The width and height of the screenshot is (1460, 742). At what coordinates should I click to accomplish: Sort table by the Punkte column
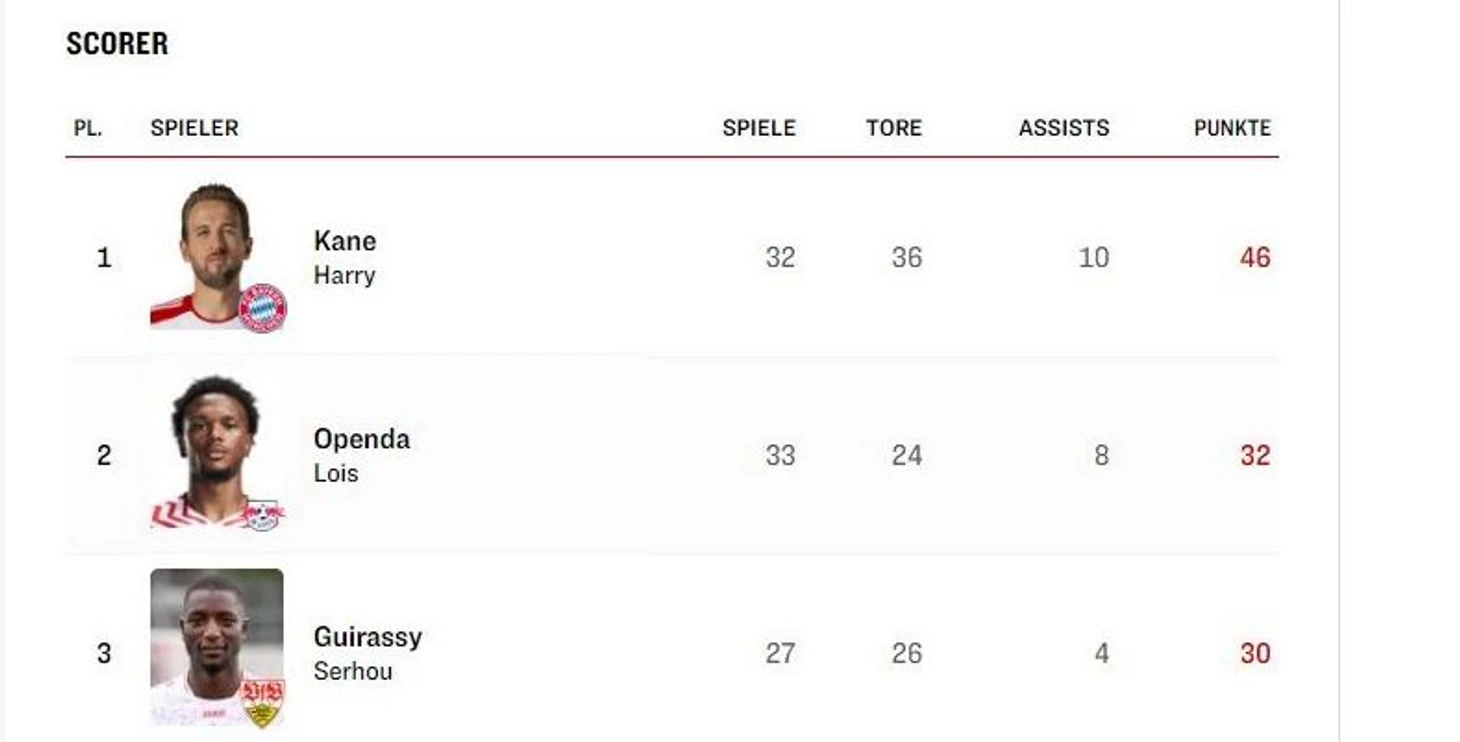coord(1231,128)
